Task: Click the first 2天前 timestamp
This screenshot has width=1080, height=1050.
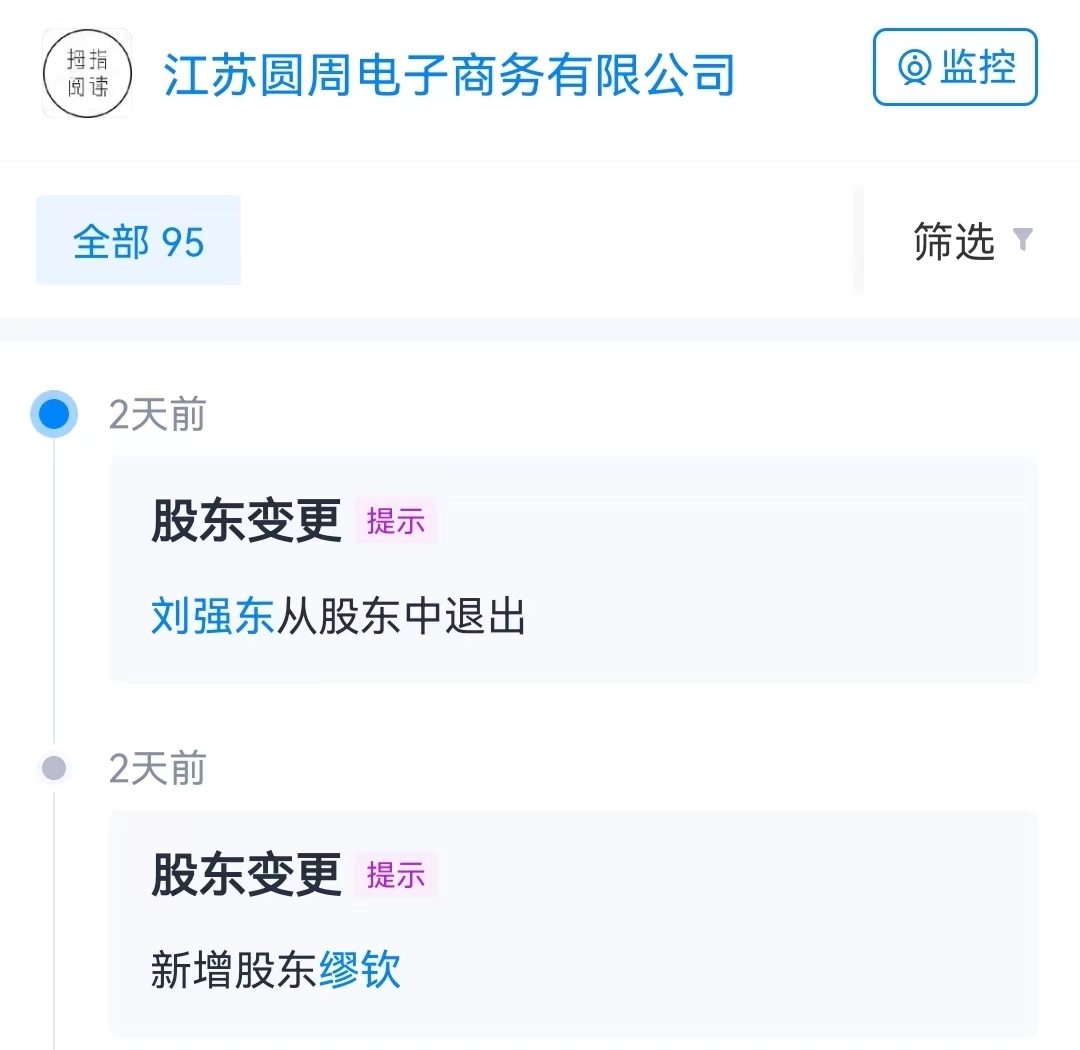Action: (157, 414)
